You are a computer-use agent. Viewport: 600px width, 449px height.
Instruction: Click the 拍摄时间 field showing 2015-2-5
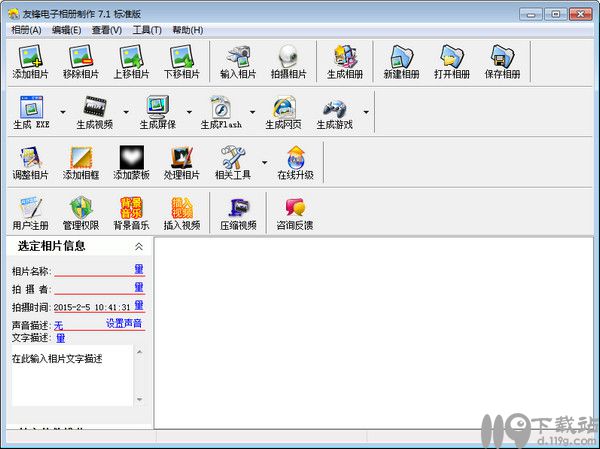(92, 307)
